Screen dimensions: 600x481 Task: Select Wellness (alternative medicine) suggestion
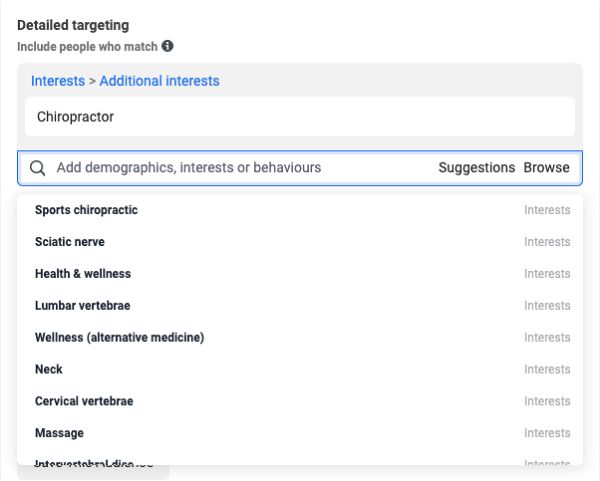[300, 337]
